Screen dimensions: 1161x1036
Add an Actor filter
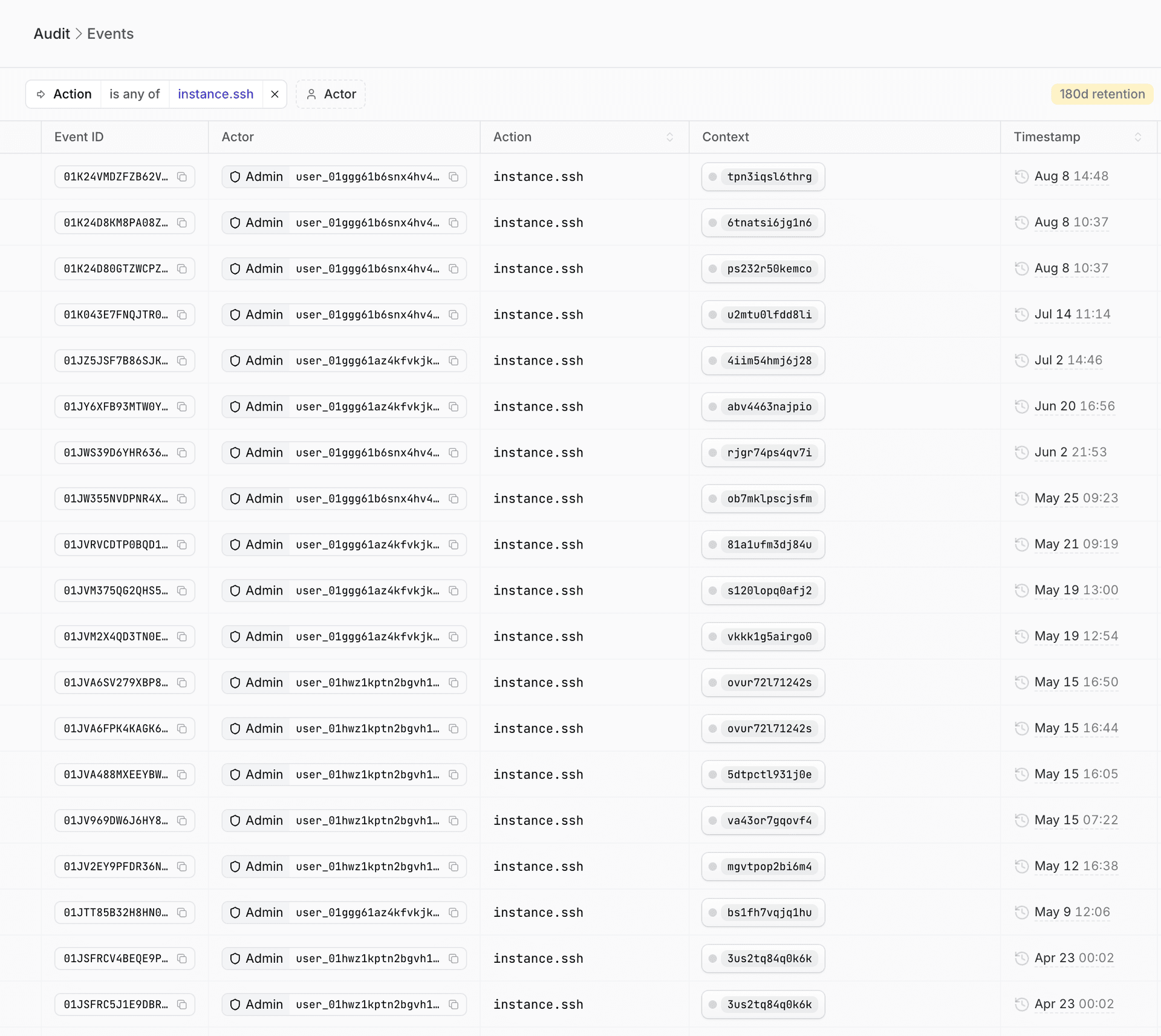pos(331,94)
